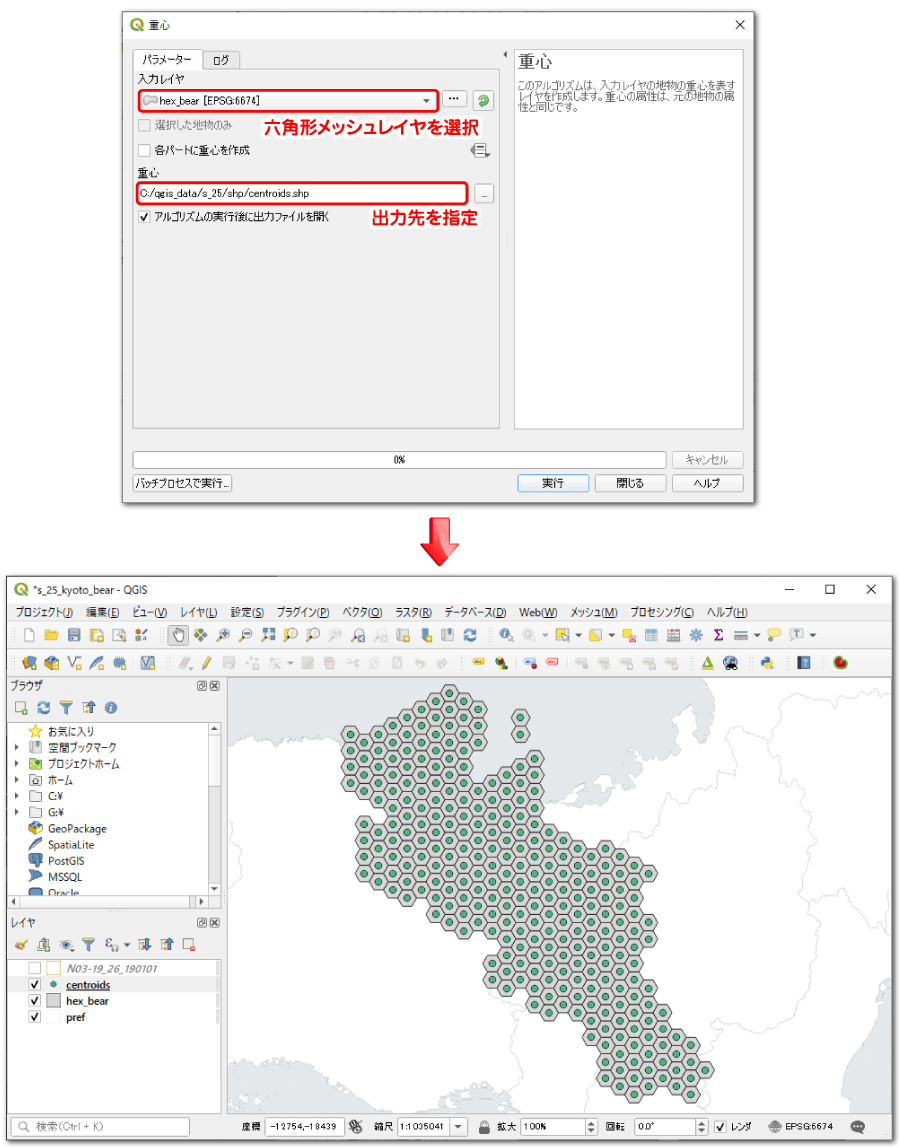
Task: Click the ヘルプ button in dialog
Action: [x=707, y=483]
